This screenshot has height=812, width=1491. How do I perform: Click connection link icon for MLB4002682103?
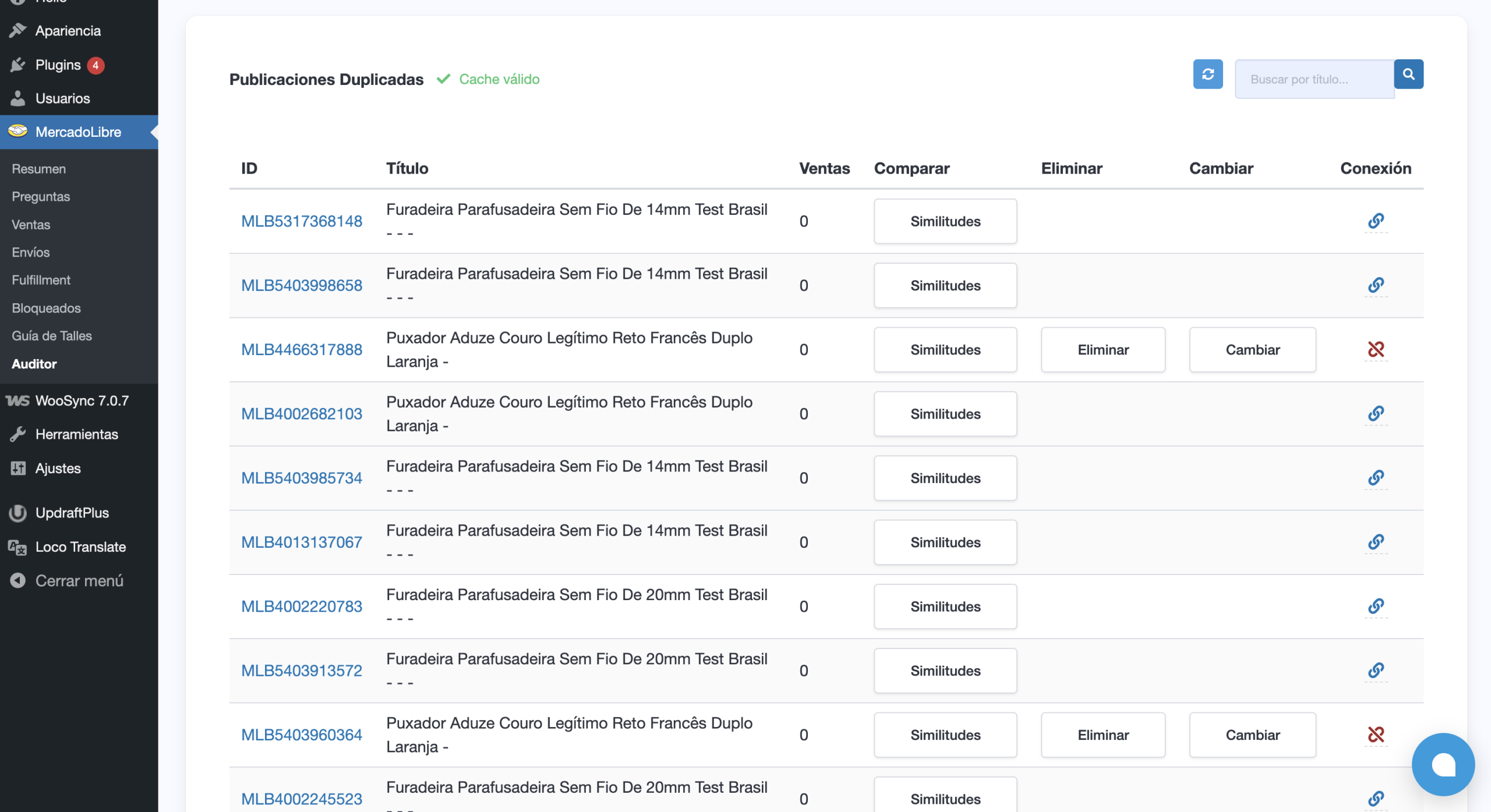pyautogui.click(x=1376, y=414)
